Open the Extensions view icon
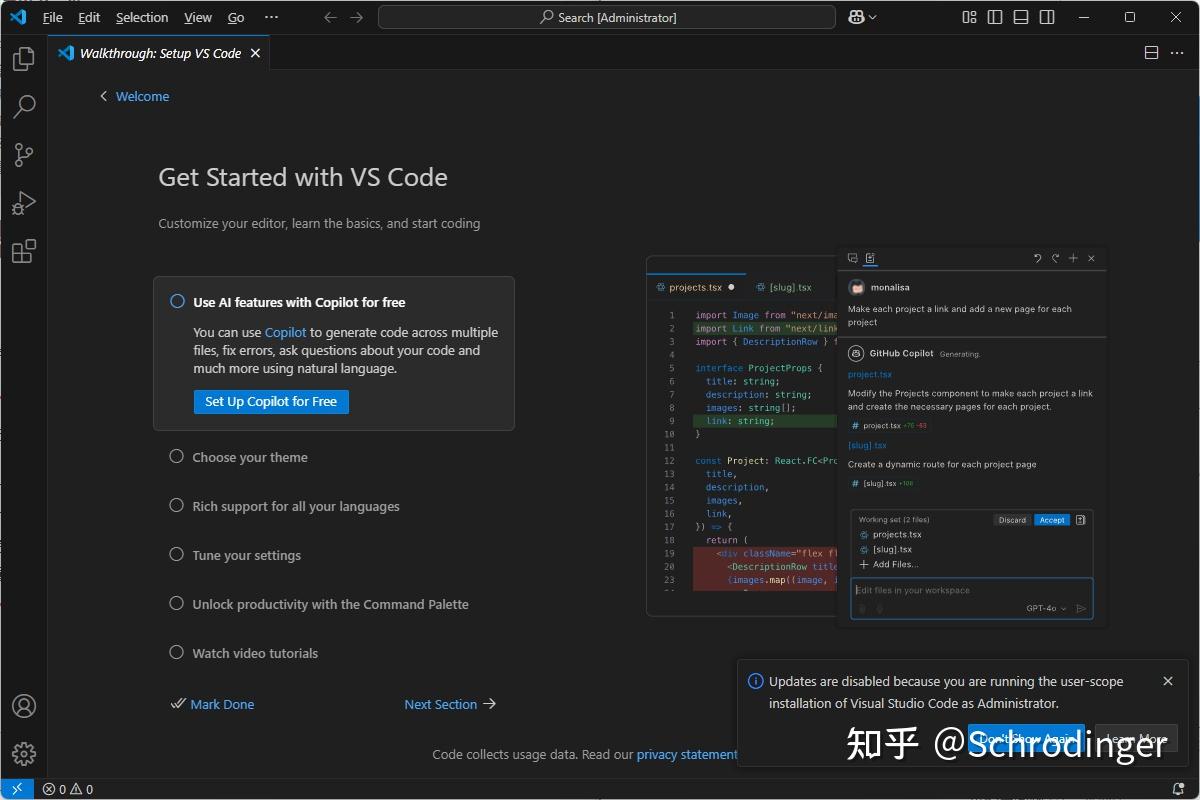 [x=23, y=251]
